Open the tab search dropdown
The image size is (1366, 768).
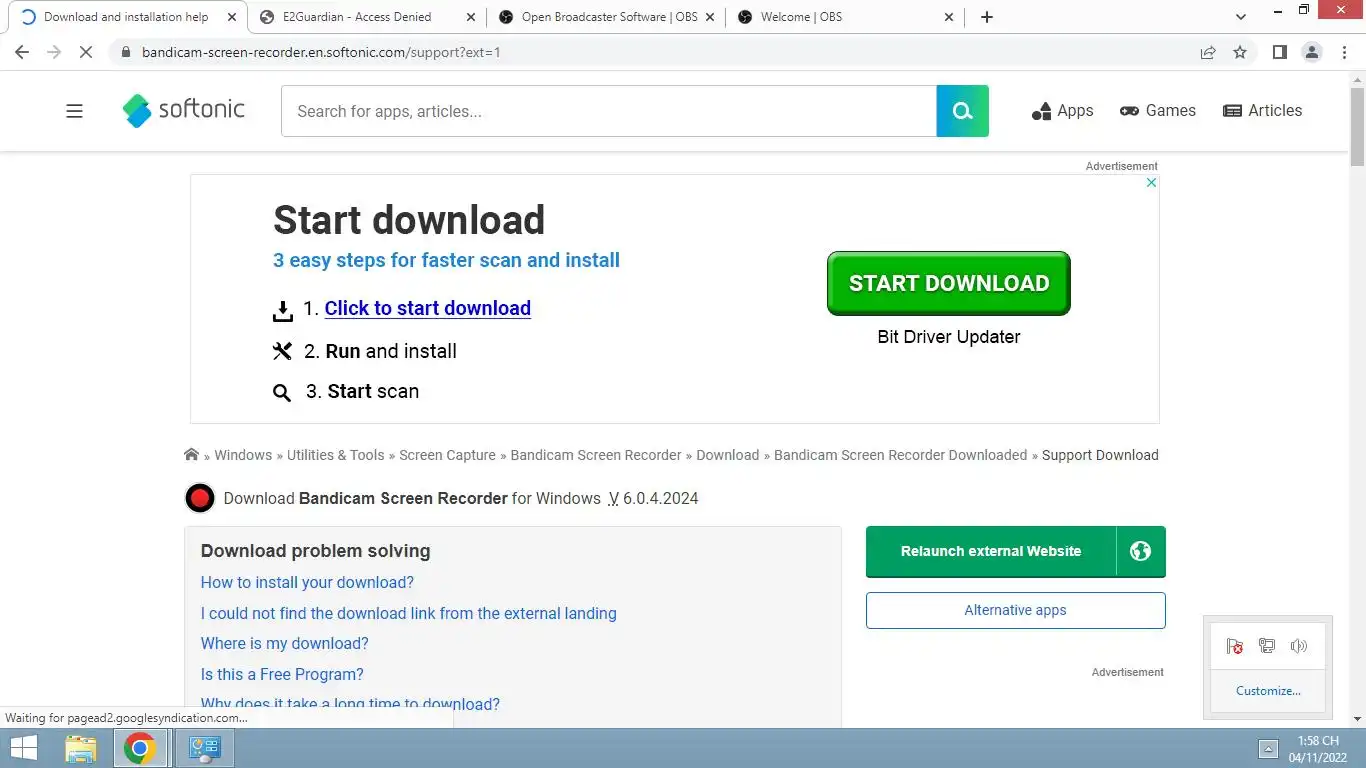coord(1241,17)
